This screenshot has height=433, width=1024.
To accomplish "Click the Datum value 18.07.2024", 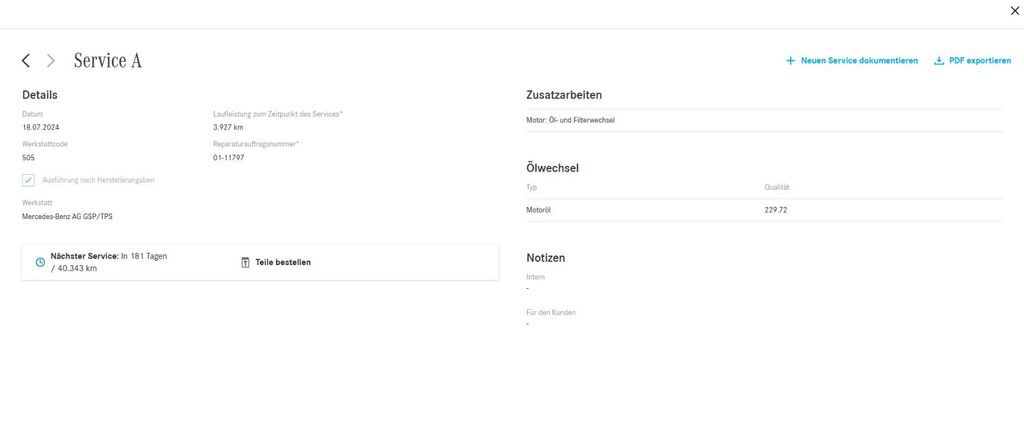I will coord(41,128).
